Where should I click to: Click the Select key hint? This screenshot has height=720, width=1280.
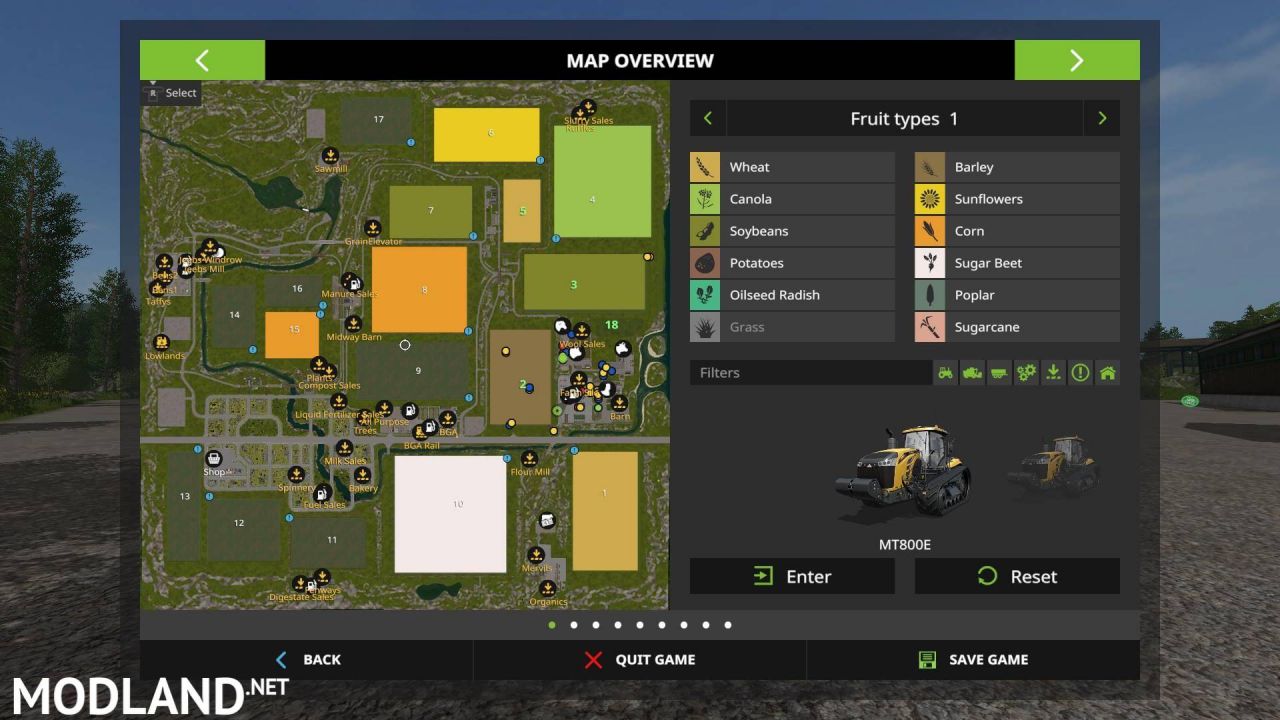pyautogui.click(x=172, y=93)
